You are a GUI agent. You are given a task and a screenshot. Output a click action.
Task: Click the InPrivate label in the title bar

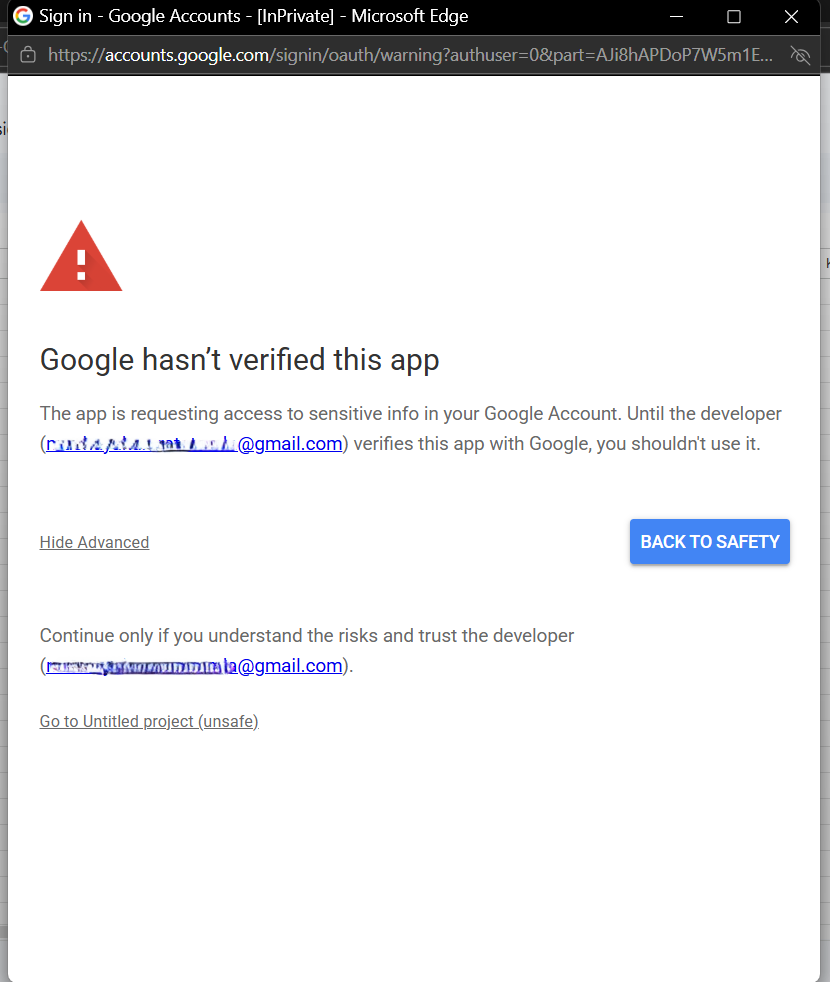[x=296, y=17]
